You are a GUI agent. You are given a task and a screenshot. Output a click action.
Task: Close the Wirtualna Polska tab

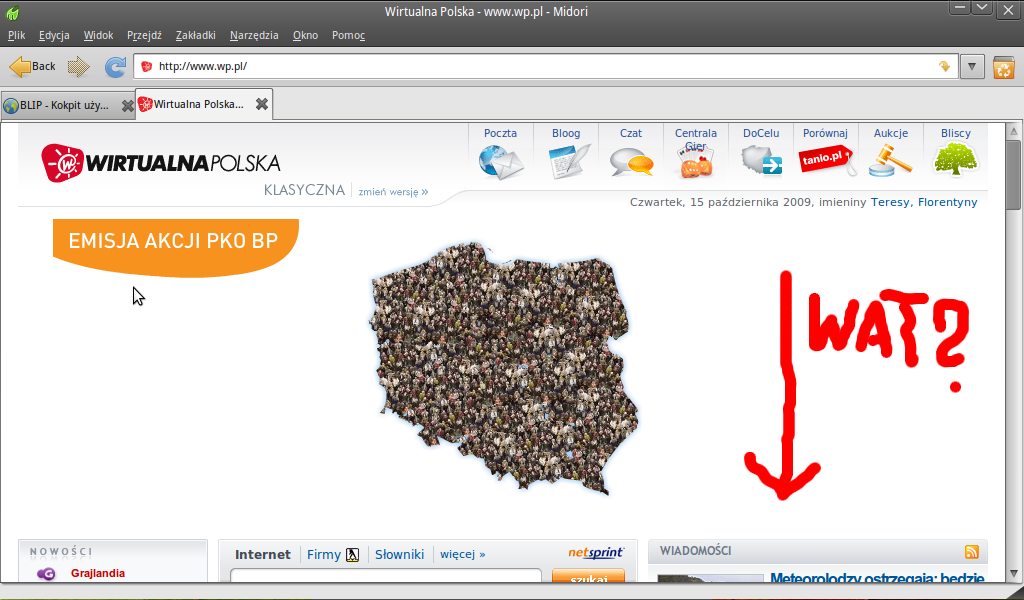pyautogui.click(x=262, y=104)
